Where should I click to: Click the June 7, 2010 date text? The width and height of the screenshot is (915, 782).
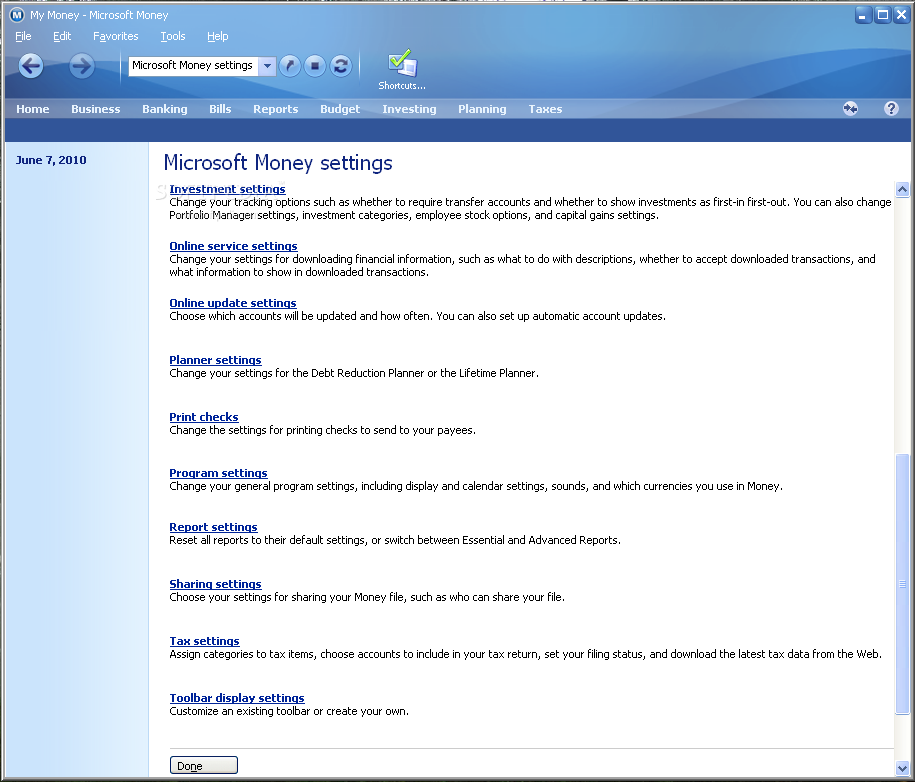click(x=51, y=160)
